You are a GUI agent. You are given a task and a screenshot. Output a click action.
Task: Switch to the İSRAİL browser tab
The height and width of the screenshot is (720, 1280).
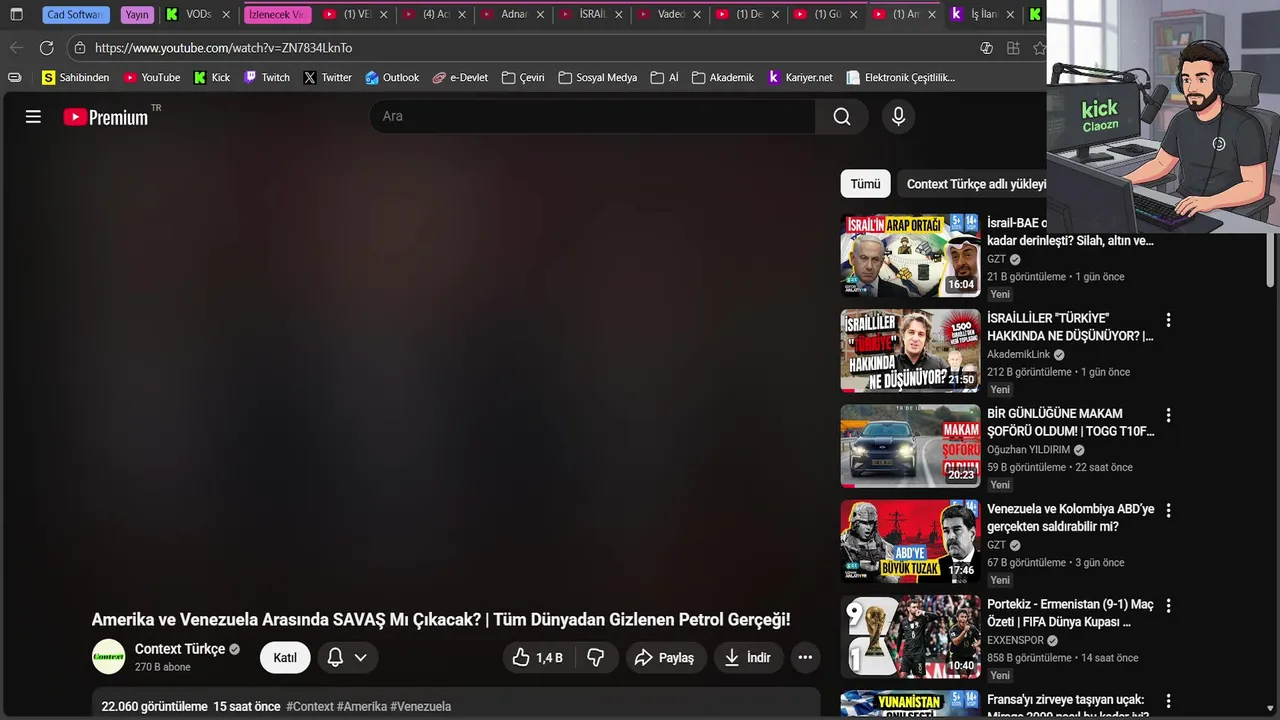tap(593, 15)
